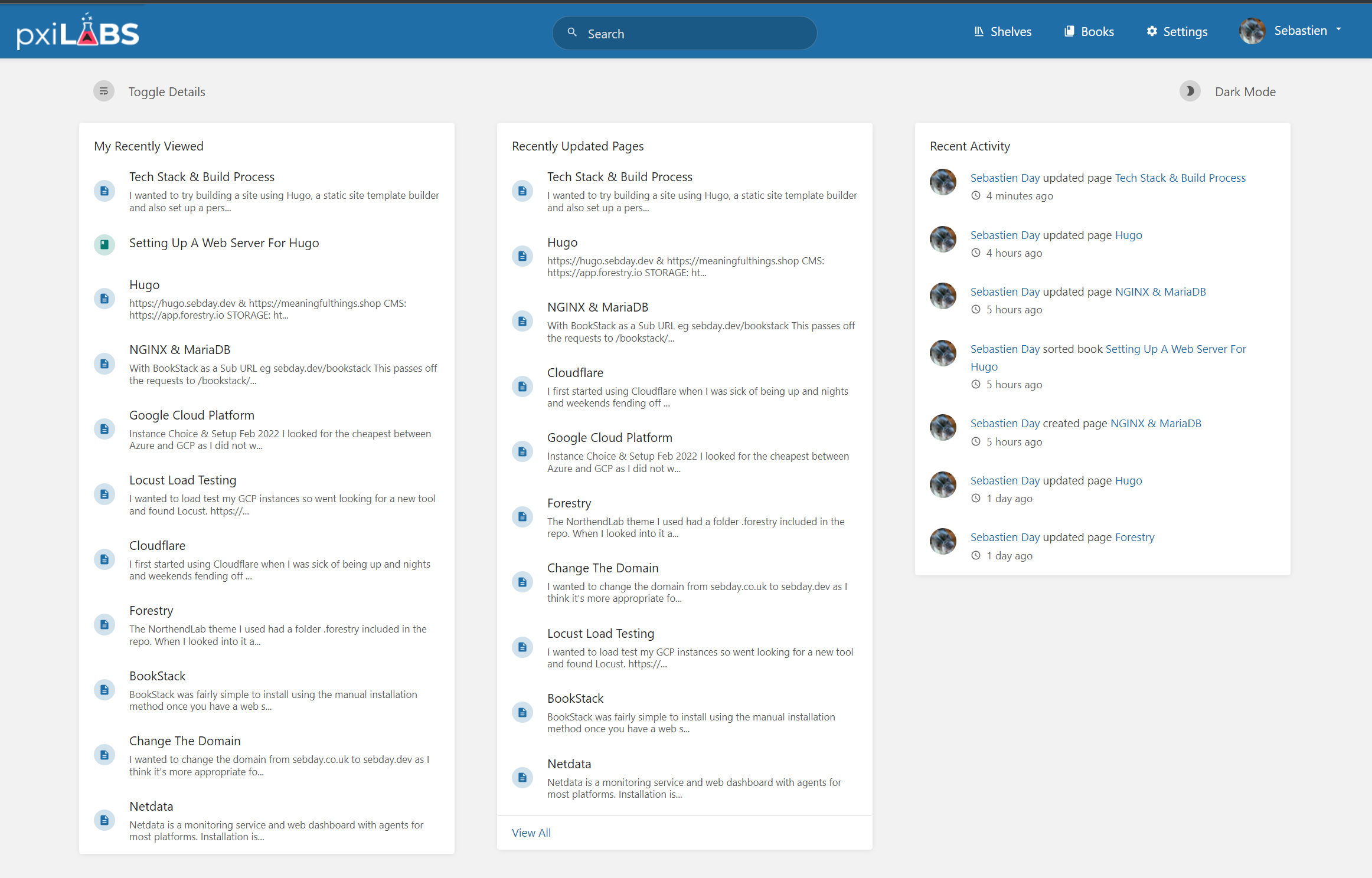Open Settings via the gear icon

(x=1152, y=32)
